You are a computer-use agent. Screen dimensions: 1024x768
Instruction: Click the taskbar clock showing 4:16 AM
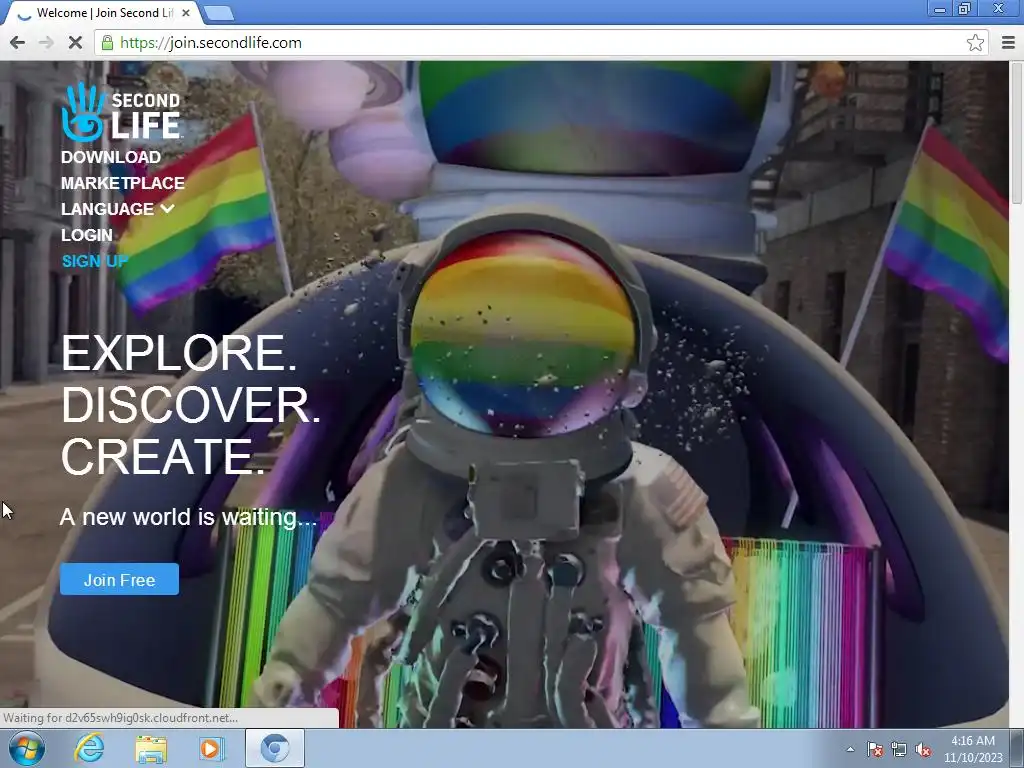pos(973,749)
